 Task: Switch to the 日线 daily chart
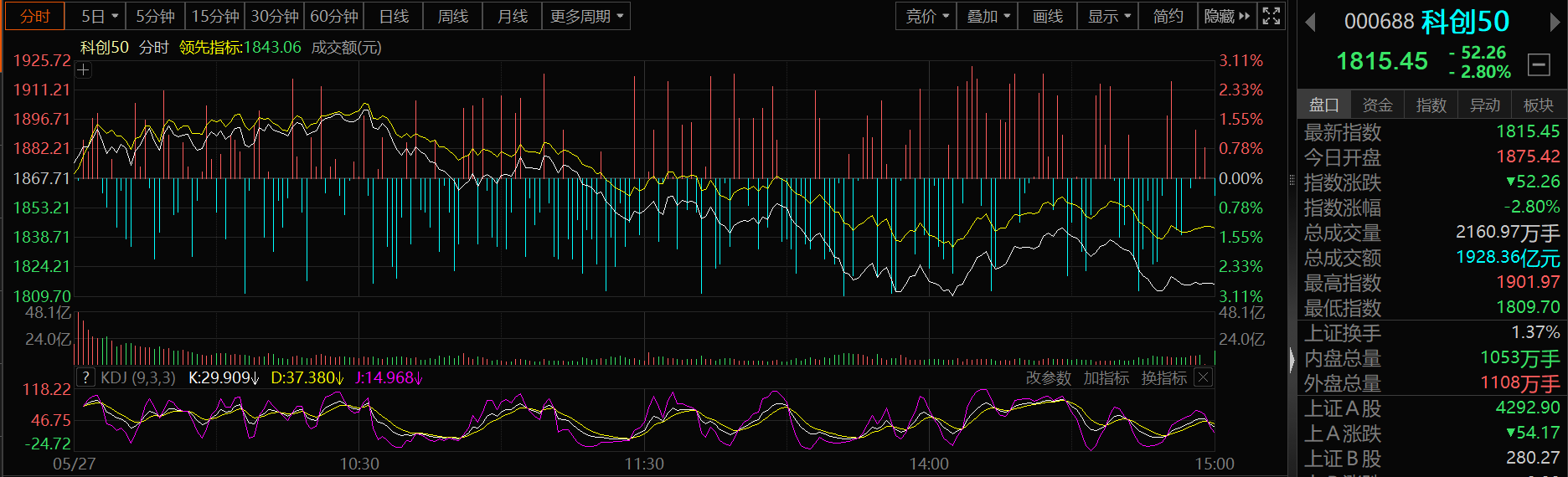(x=394, y=16)
